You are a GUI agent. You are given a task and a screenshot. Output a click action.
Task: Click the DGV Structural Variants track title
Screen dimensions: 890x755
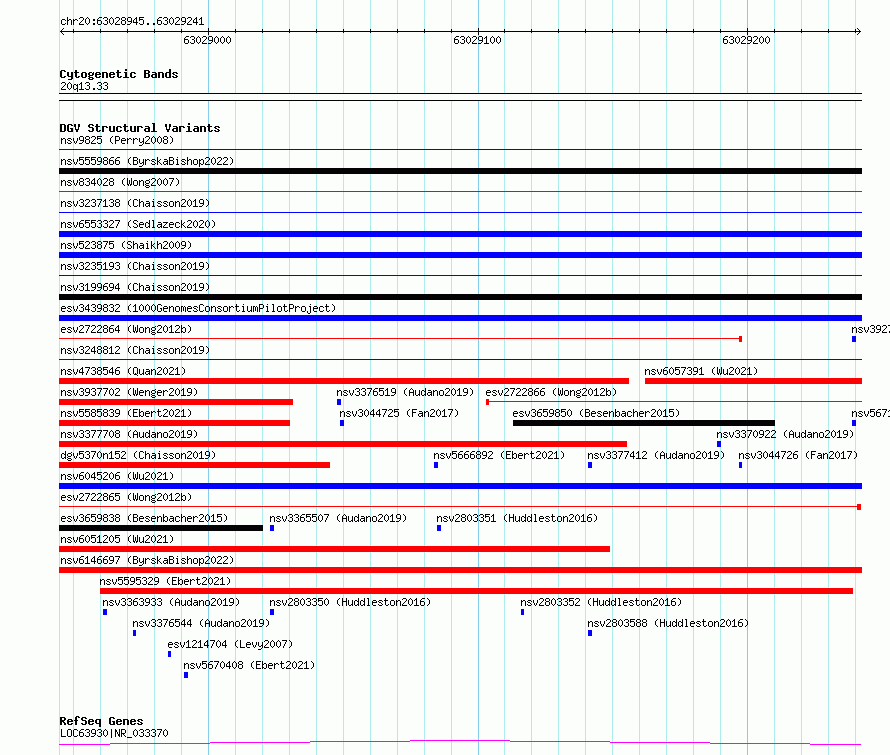coord(140,128)
